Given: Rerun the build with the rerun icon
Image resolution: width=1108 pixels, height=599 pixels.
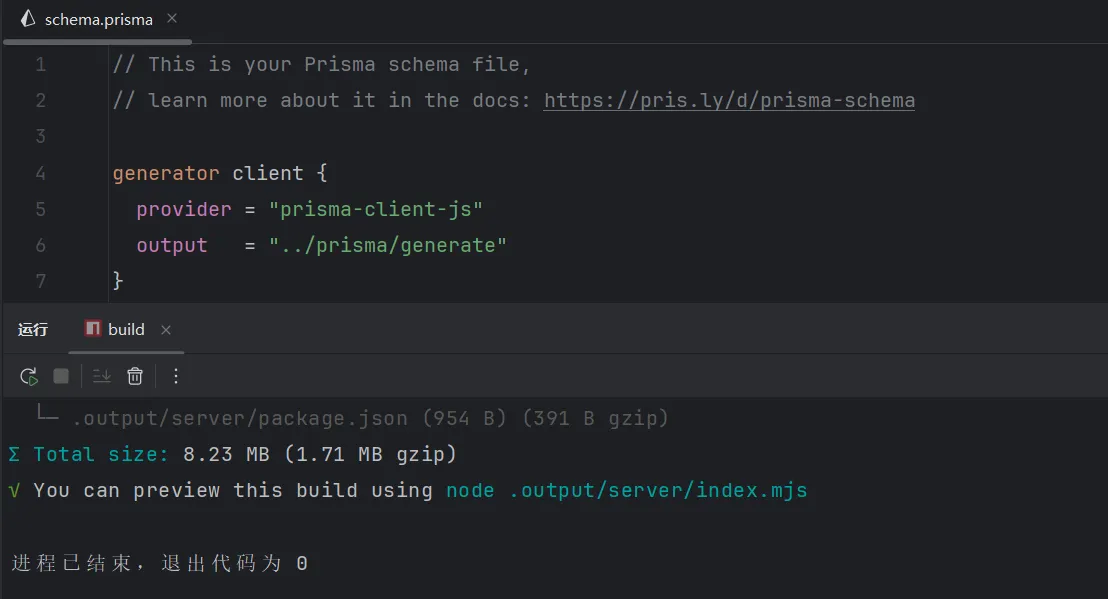Looking at the screenshot, I should pos(29,376).
